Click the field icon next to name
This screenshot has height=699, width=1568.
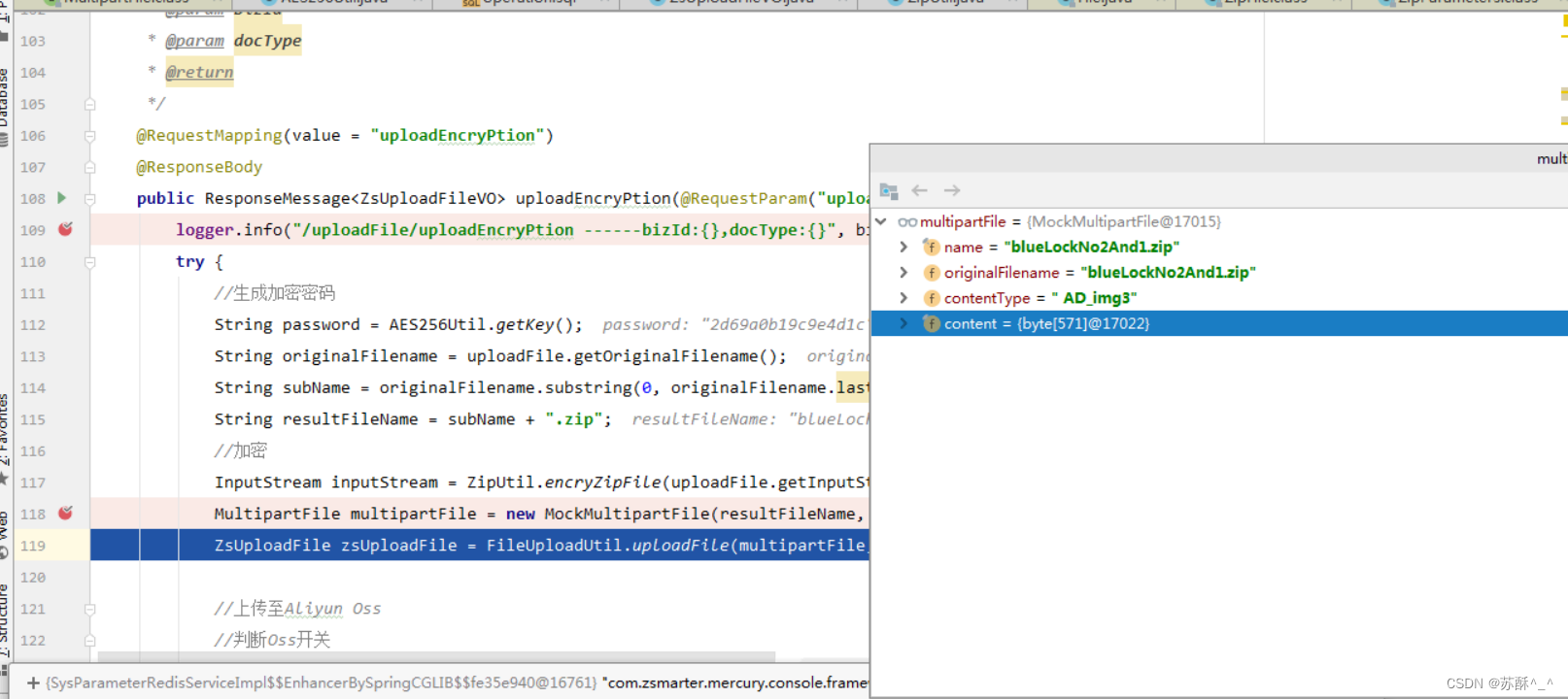[931, 247]
